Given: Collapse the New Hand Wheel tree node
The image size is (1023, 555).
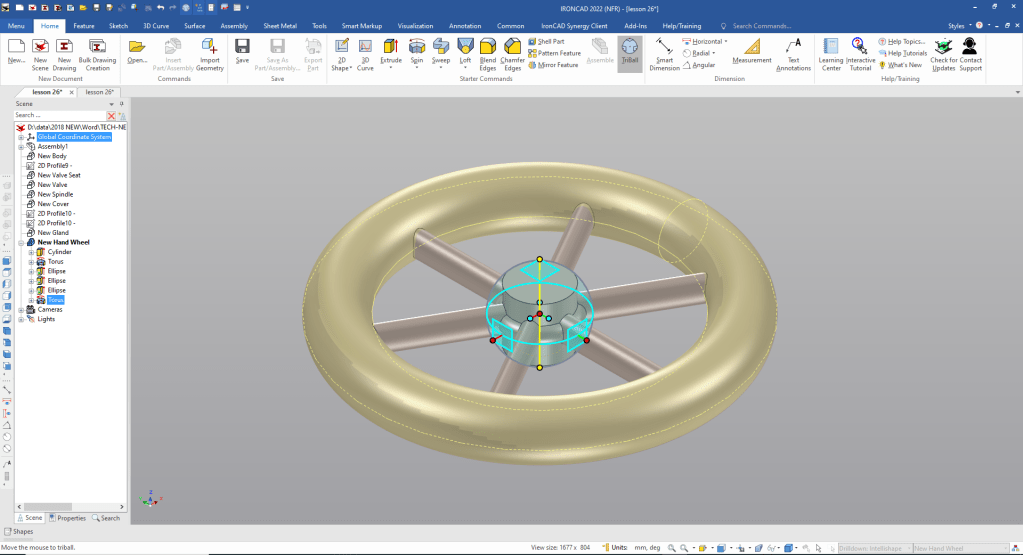Looking at the screenshot, I should point(21,243).
